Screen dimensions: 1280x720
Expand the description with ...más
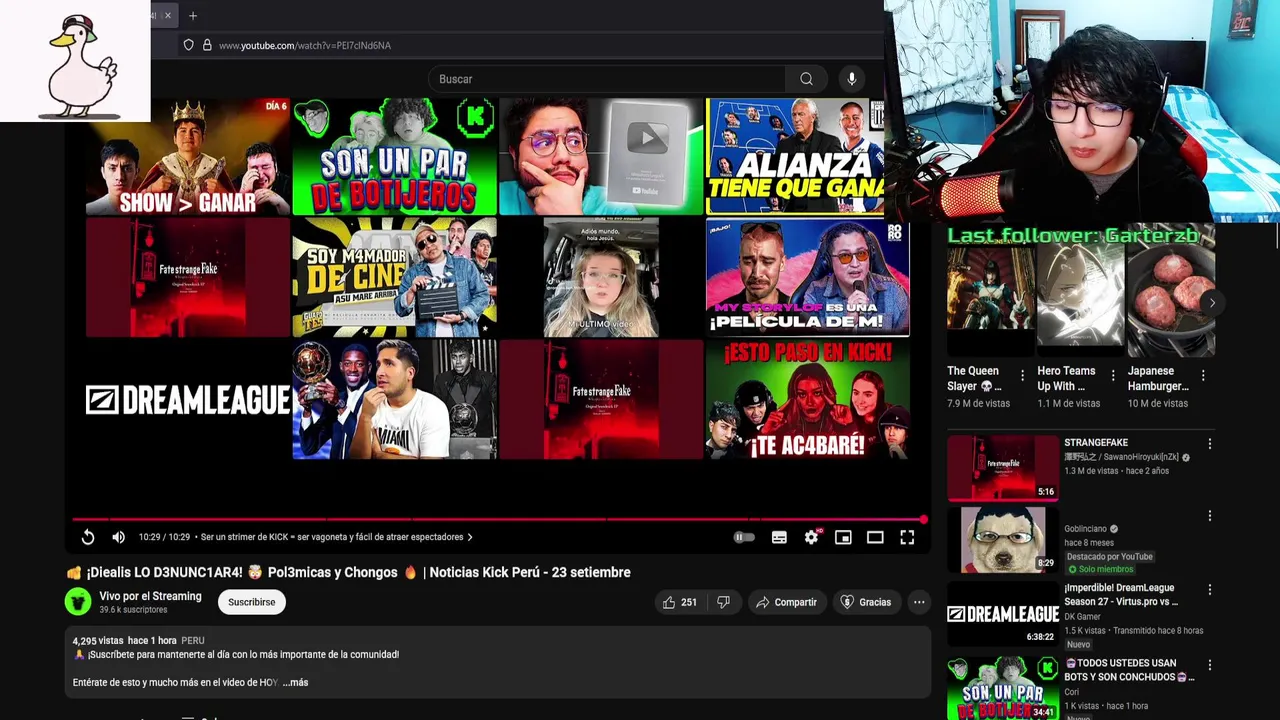(x=295, y=682)
